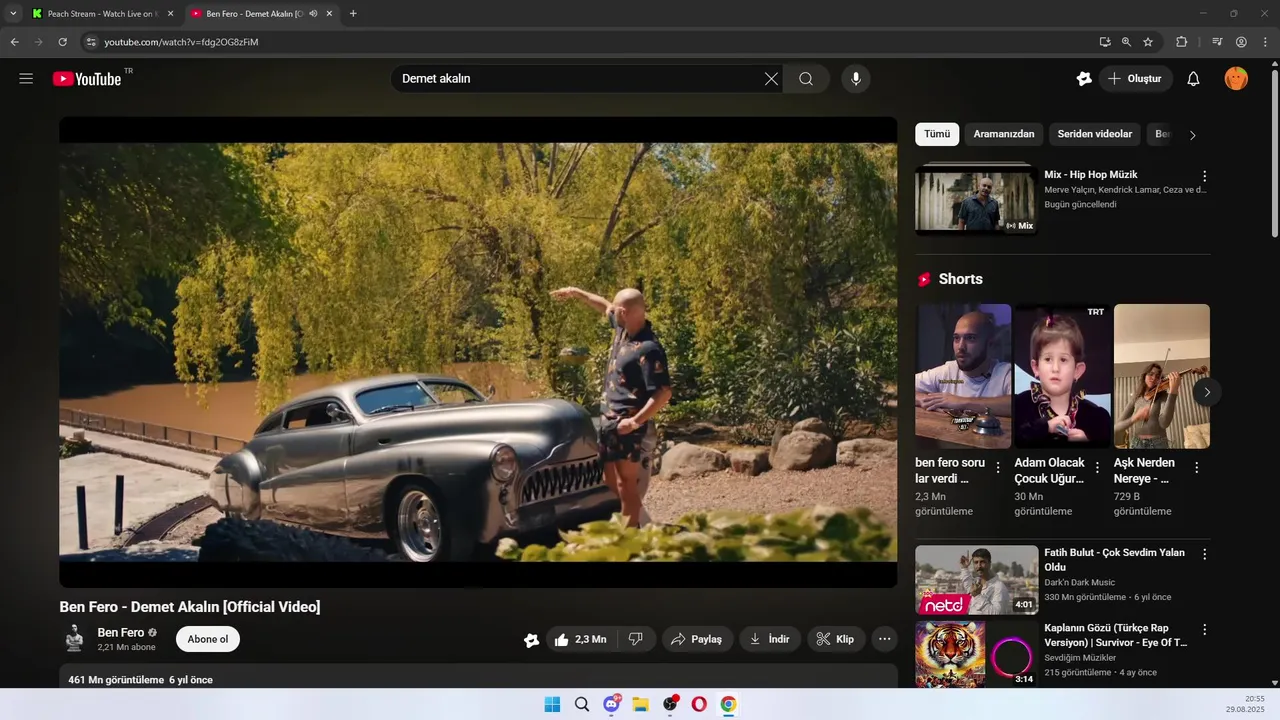Open more actions ellipsis under video
Viewport: 1280px width, 720px height.
(884, 639)
